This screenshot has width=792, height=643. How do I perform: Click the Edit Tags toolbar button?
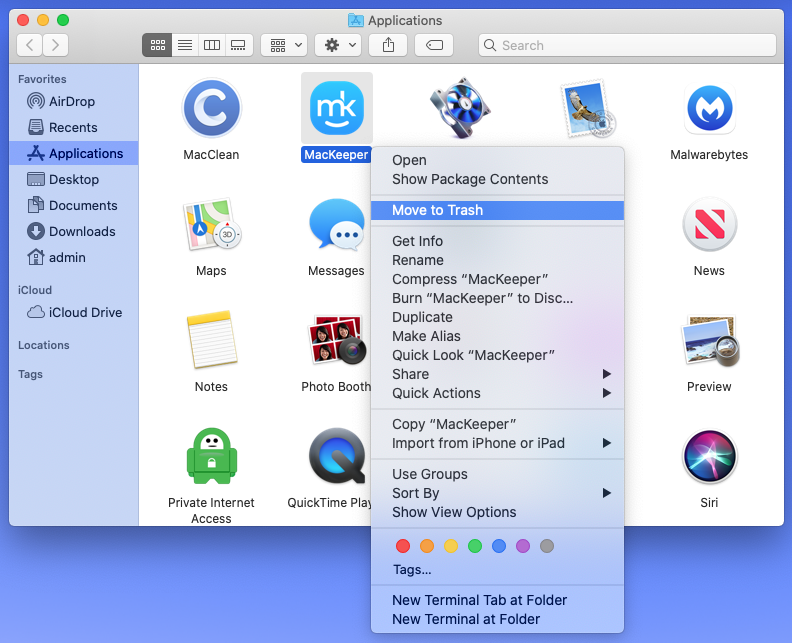point(434,45)
